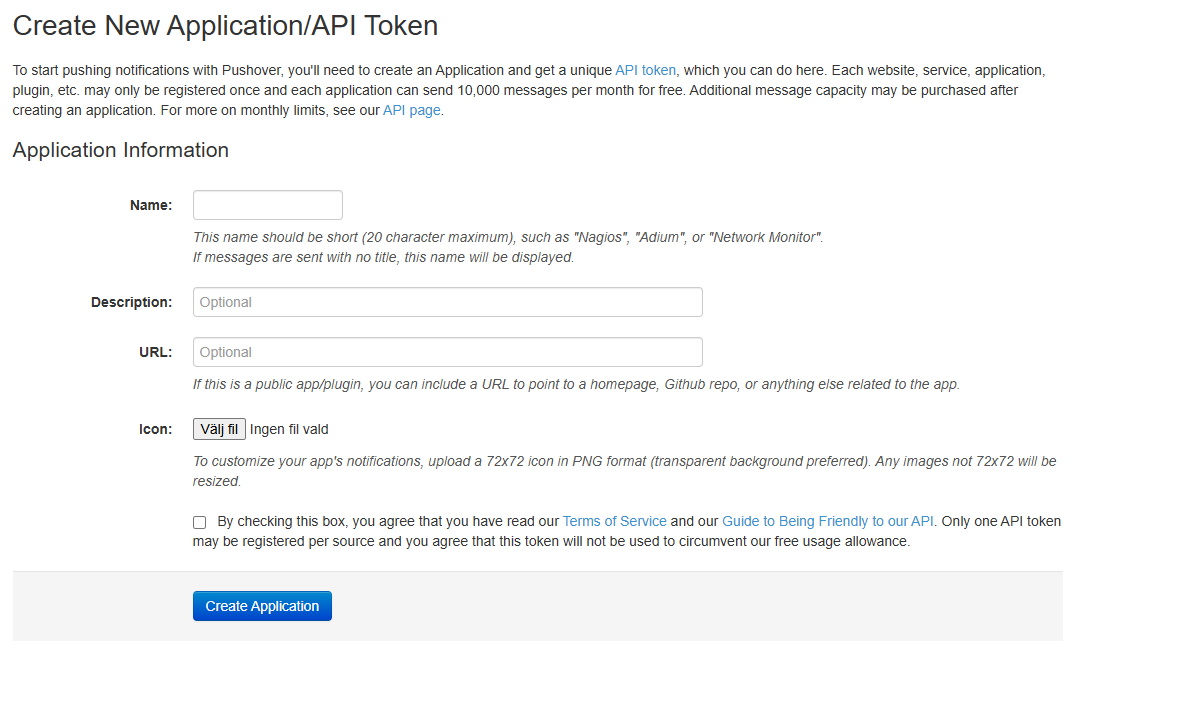Click the "Description:" field label

131,302
